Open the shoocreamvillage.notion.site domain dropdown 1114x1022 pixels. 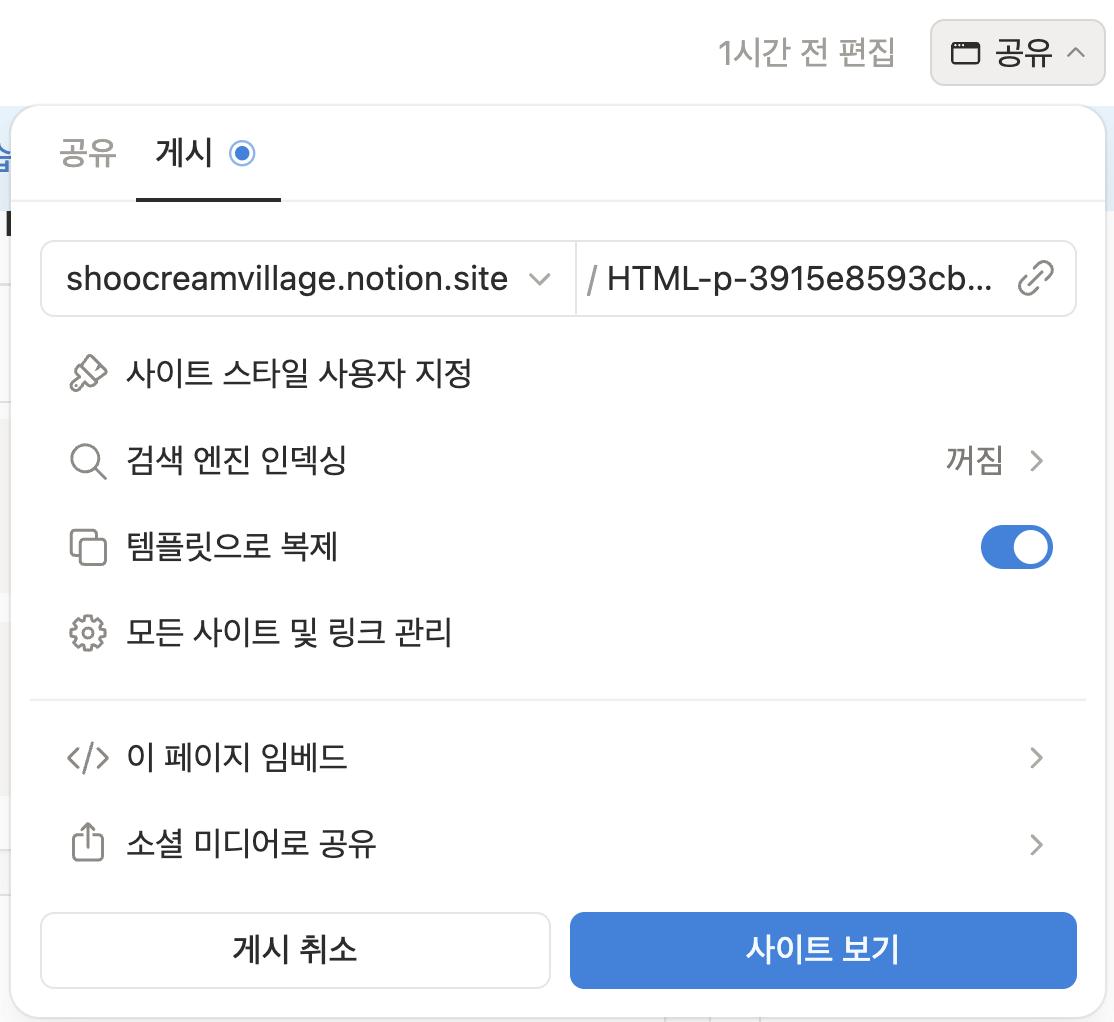point(308,278)
